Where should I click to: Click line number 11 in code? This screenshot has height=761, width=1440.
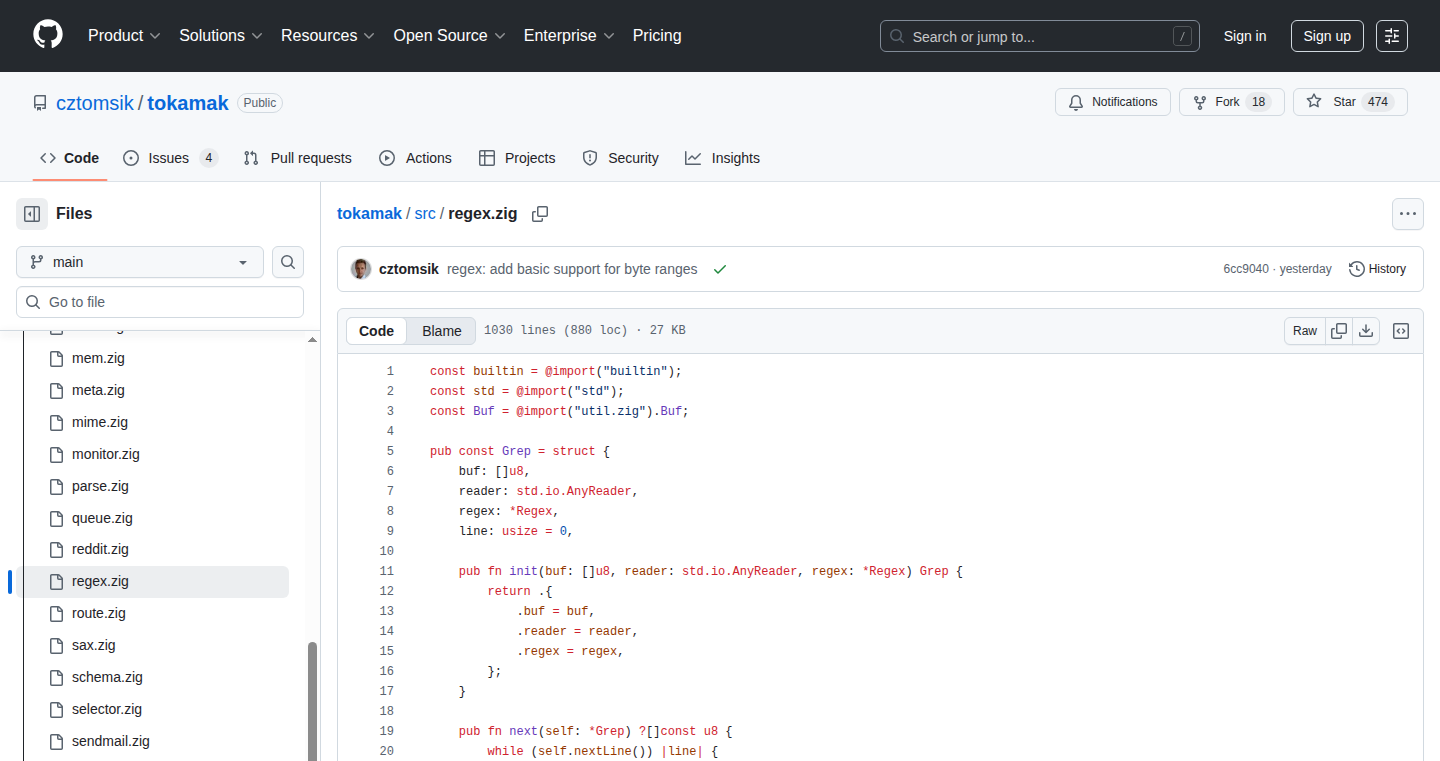pos(387,571)
